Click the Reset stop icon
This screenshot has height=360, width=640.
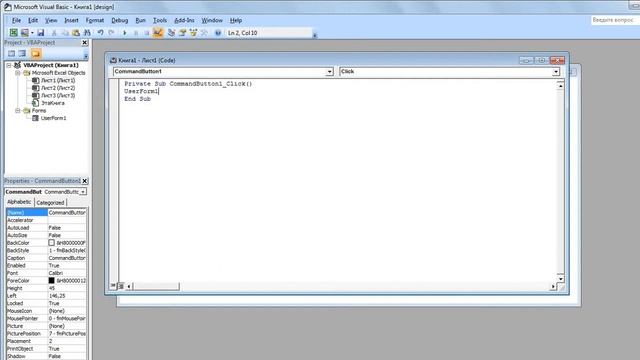tap(147, 33)
